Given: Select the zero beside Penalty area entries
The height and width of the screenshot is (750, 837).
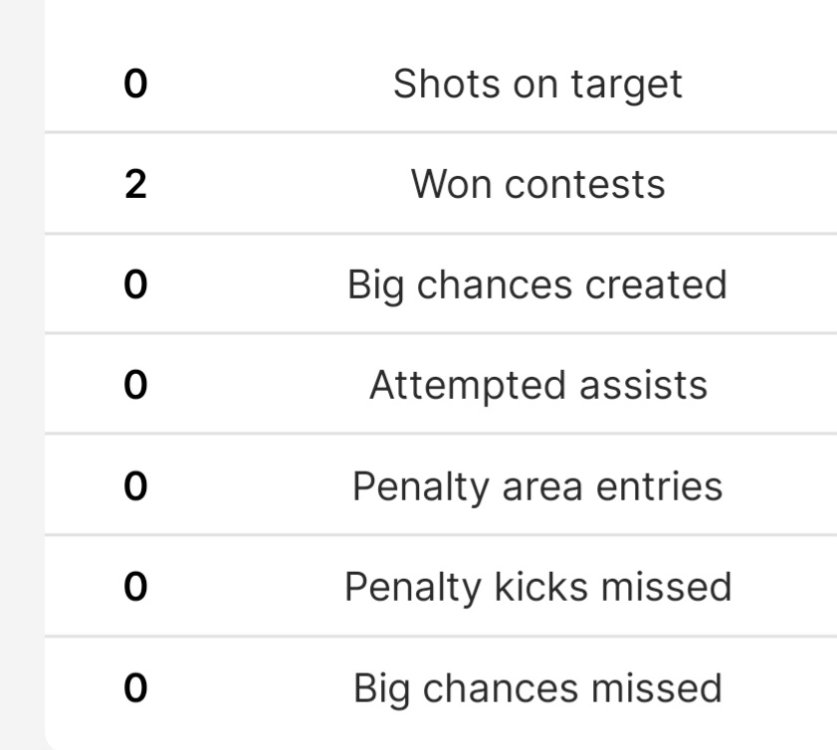Looking at the screenshot, I should tap(135, 486).
